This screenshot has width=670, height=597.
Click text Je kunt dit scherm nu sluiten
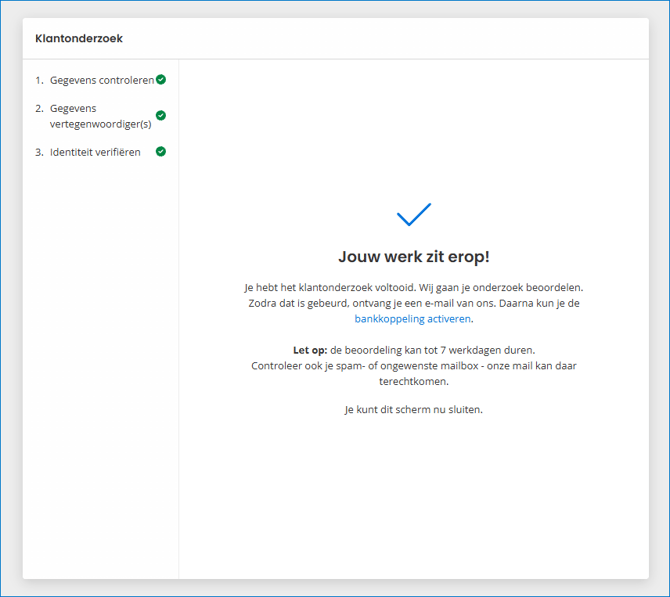pos(413,409)
